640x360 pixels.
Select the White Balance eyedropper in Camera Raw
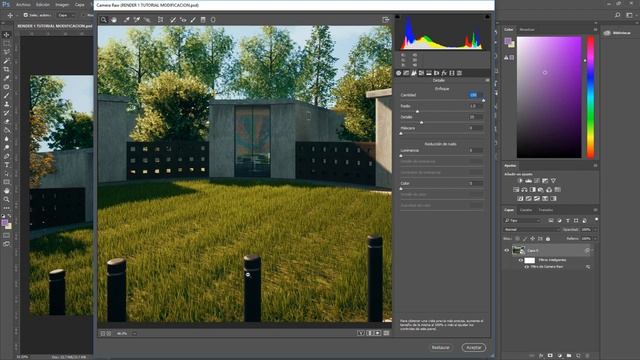pyautogui.click(x=127, y=20)
